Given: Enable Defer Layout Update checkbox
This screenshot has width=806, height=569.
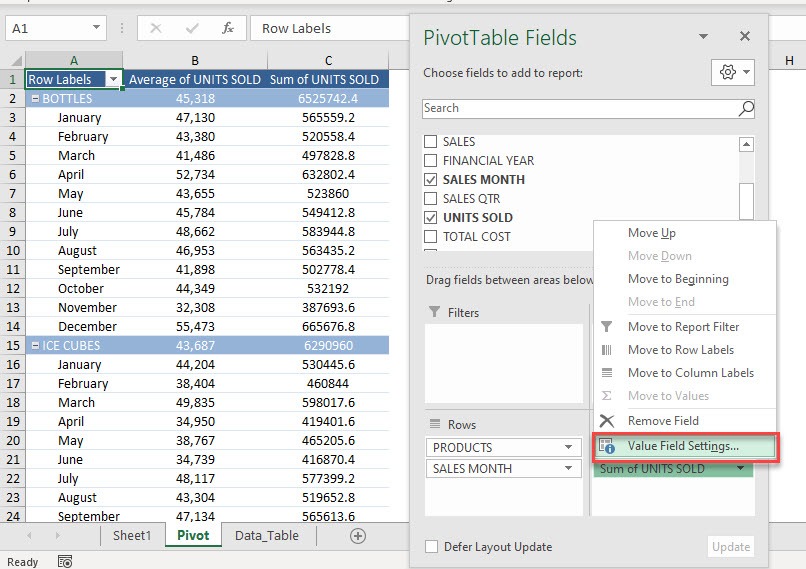Looking at the screenshot, I should 431,546.
